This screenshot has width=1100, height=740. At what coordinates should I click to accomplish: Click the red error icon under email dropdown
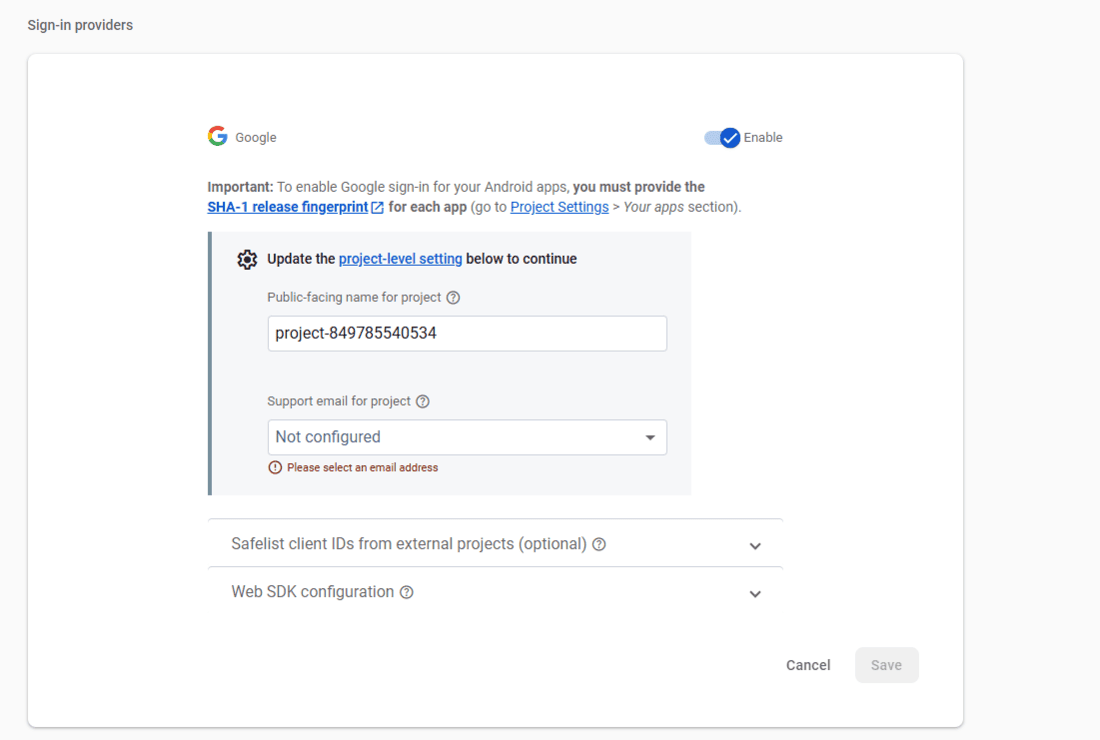point(275,468)
